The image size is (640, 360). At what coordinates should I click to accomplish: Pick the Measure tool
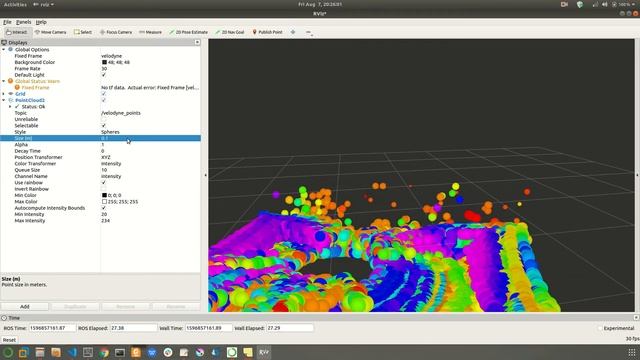[x=150, y=32]
